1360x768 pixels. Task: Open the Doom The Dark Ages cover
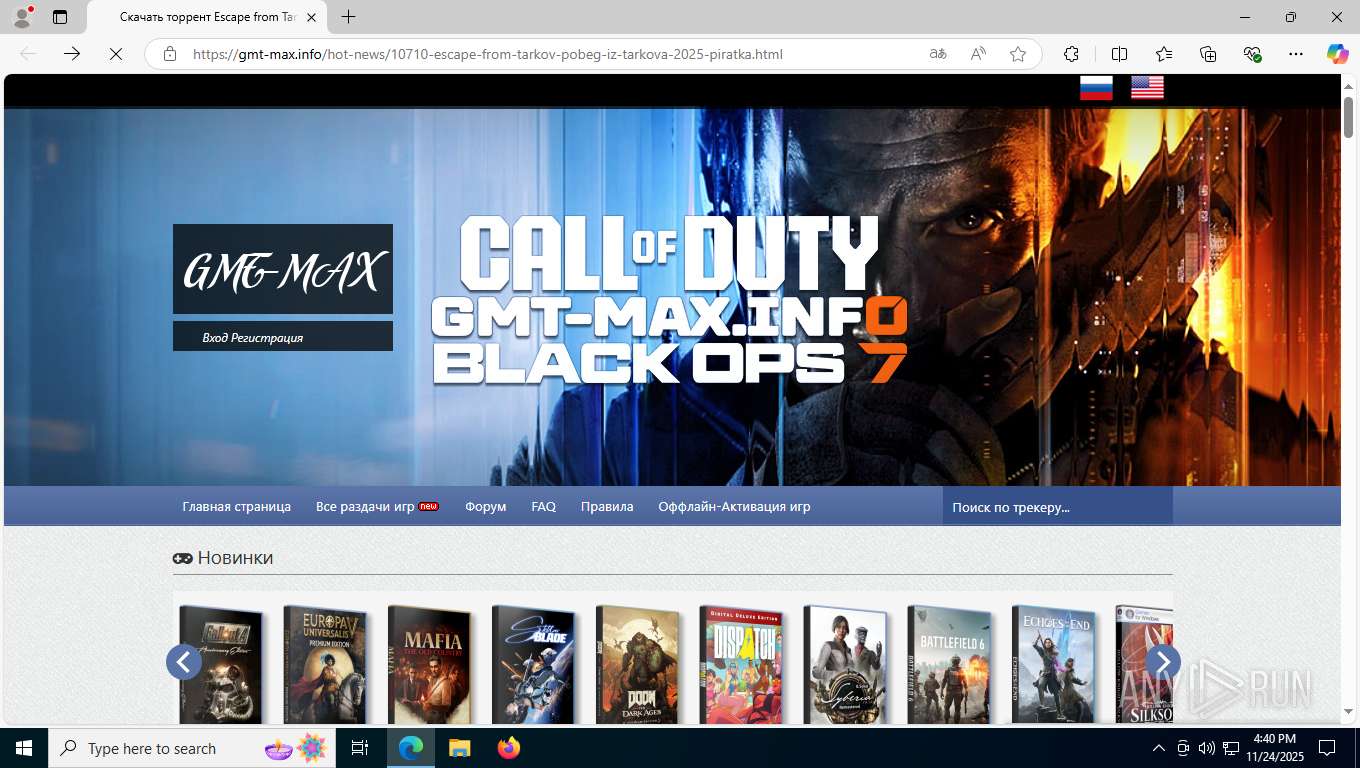(637, 664)
